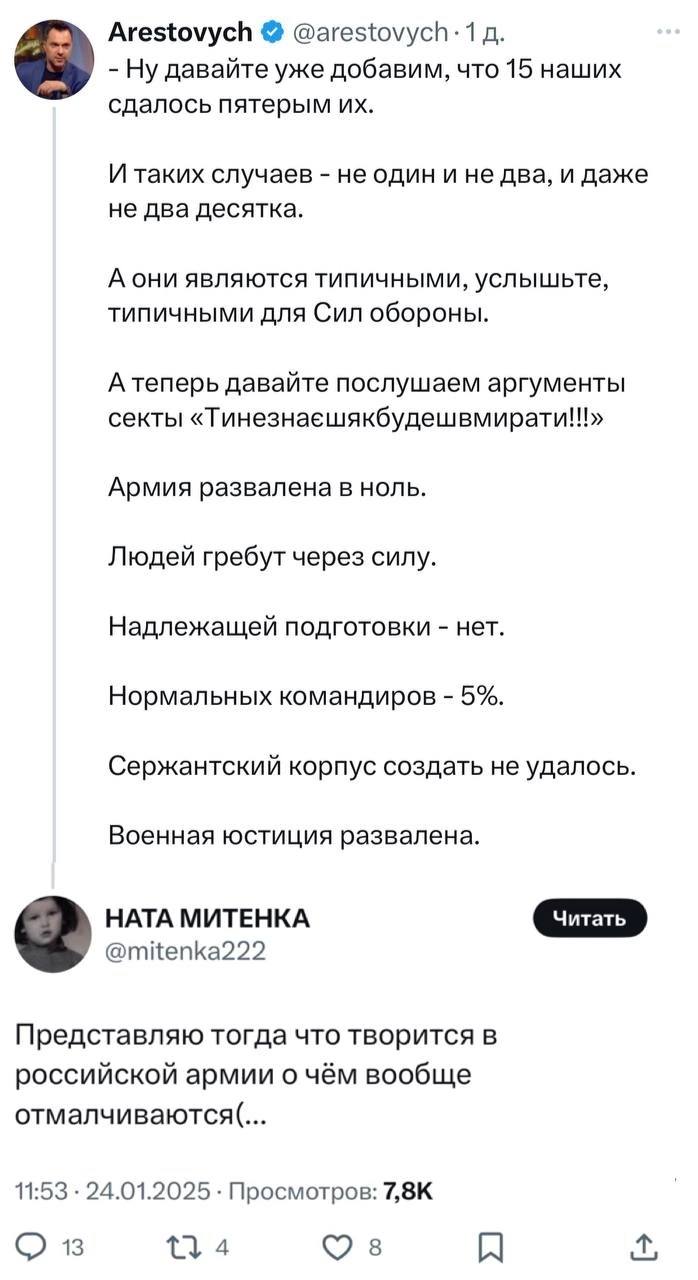This screenshot has width=698, height=1280.
Task: Click the repost count number 4
Action: pos(223,1246)
